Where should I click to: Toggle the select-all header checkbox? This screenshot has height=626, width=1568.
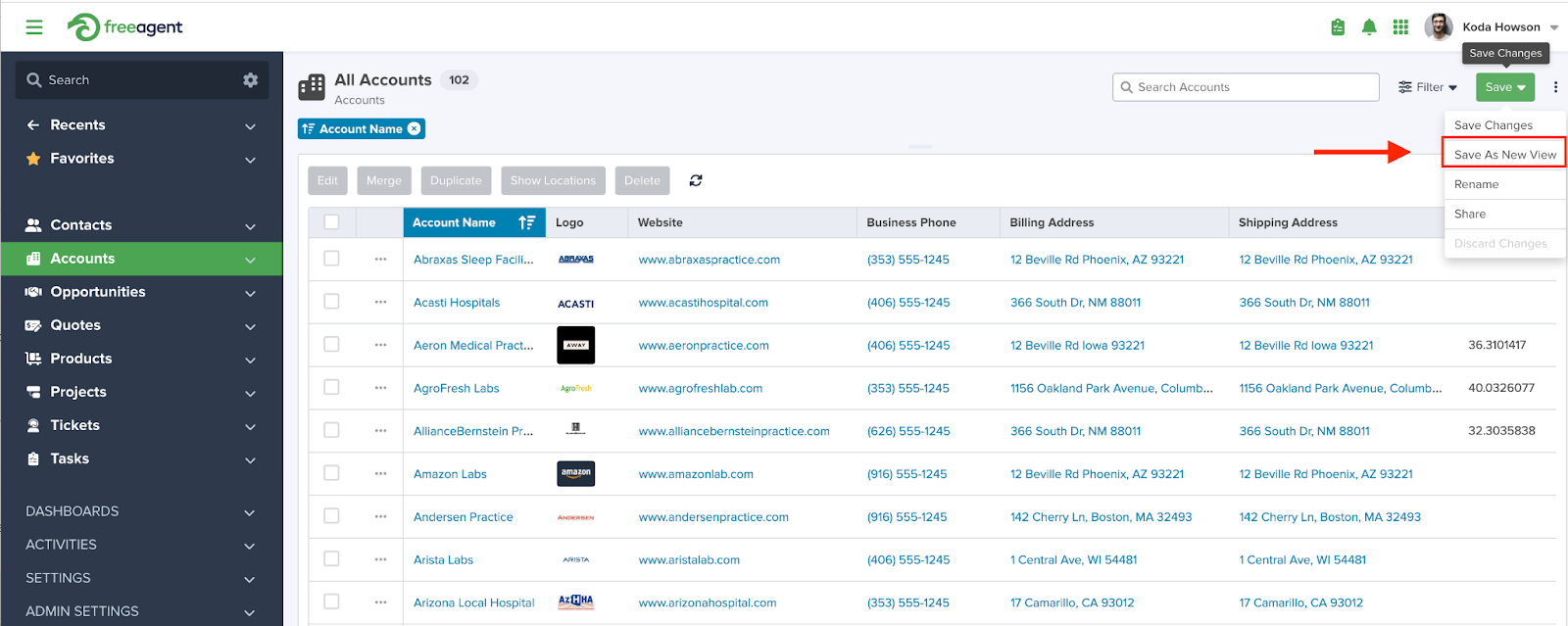click(x=331, y=222)
